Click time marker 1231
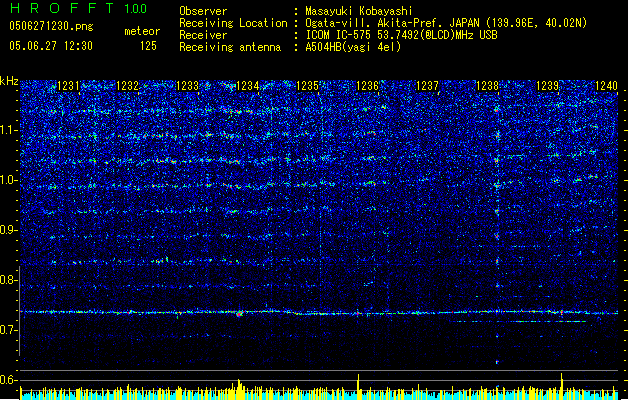 click(68, 86)
